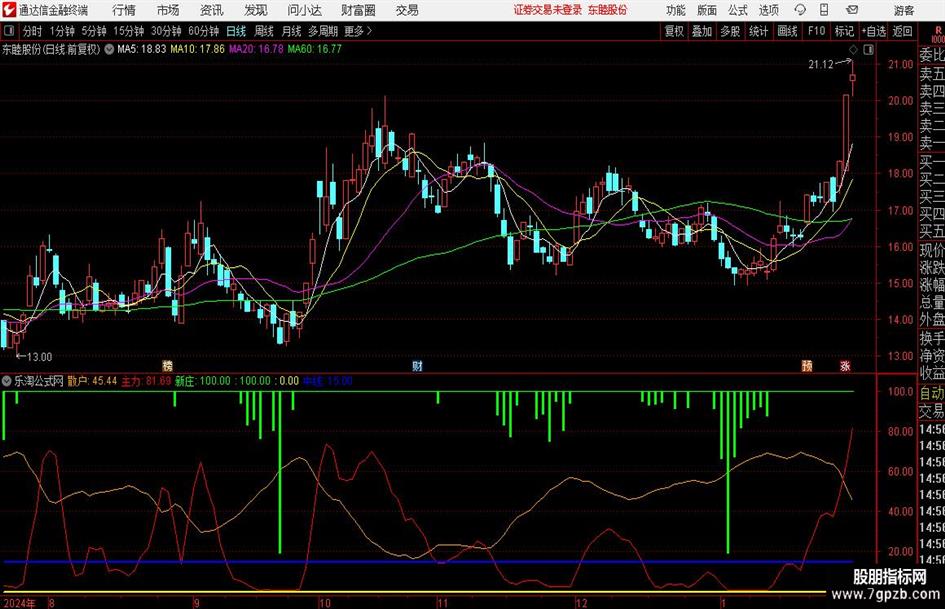Click the 标记 mark button
Image resolution: width=945 pixels, height=609 pixels.
tap(844, 31)
